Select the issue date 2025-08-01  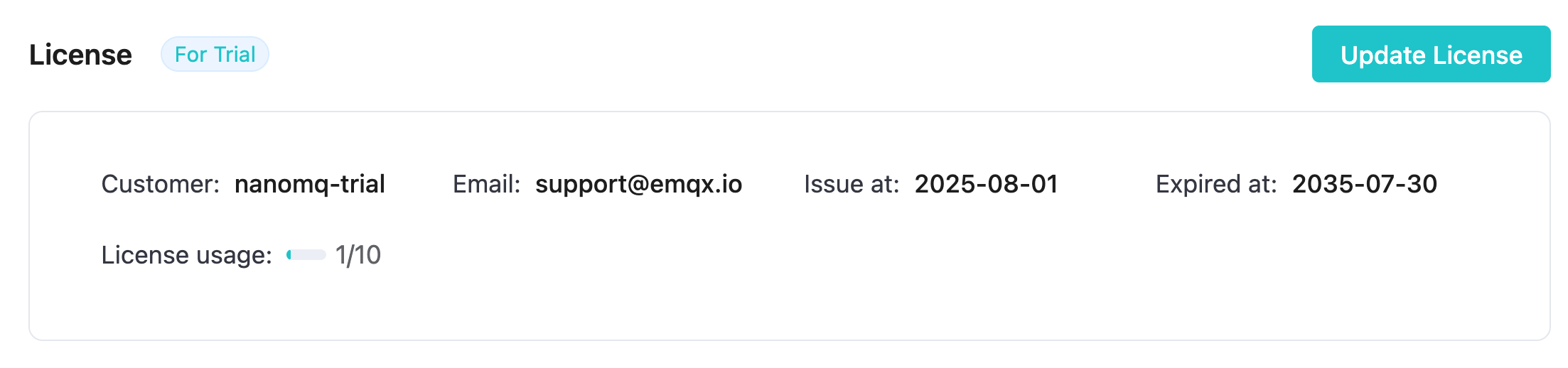point(986,184)
